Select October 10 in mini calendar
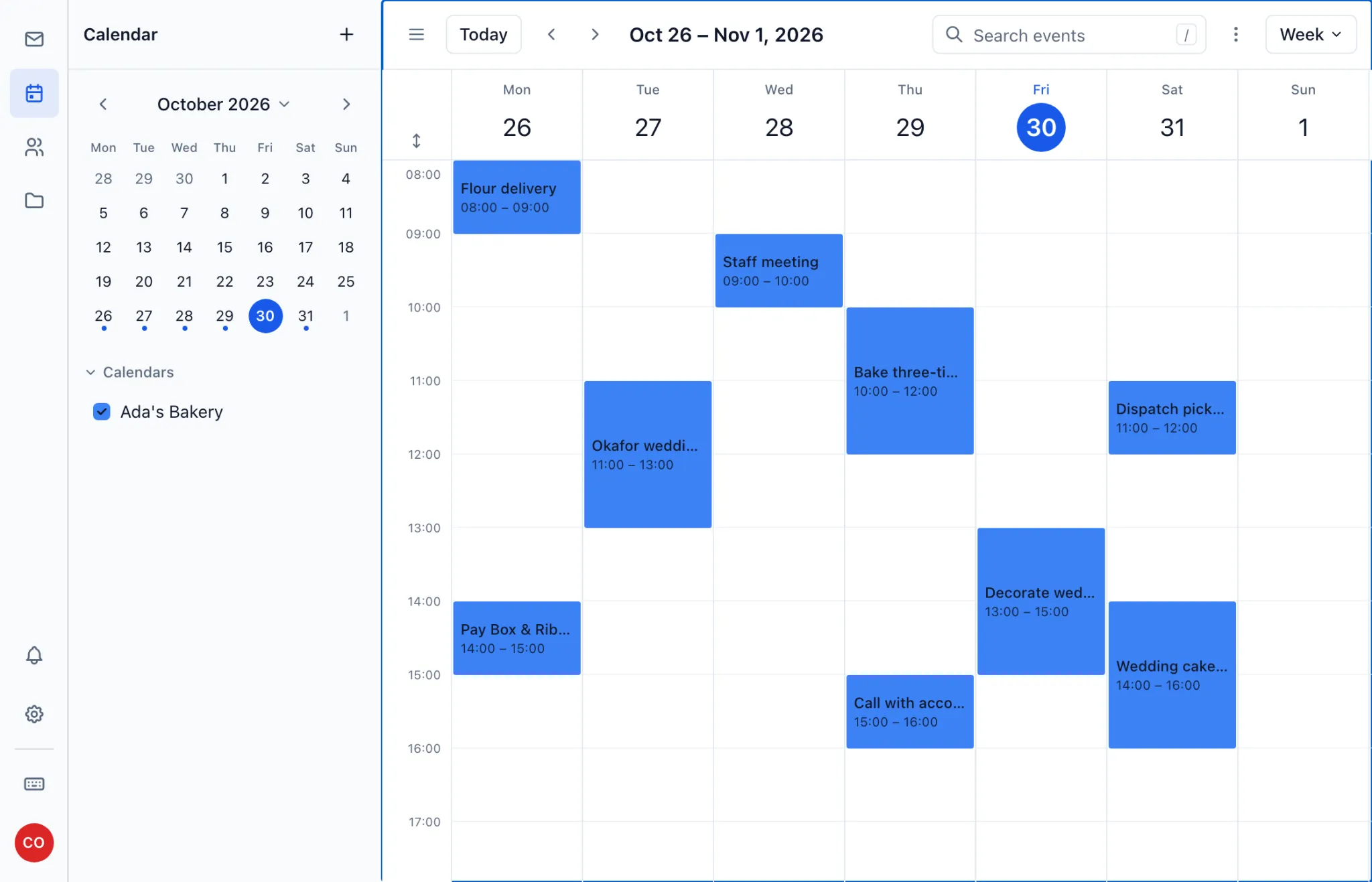The height and width of the screenshot is (882, 1372). [305, 213]
